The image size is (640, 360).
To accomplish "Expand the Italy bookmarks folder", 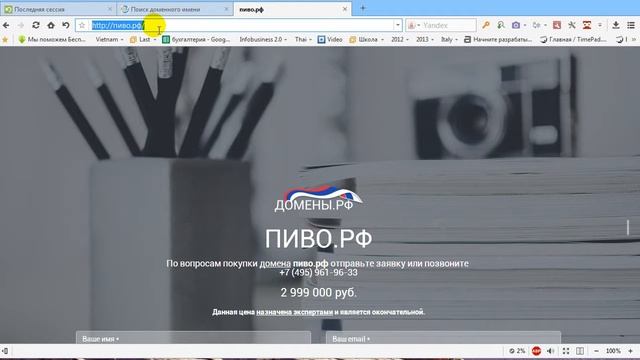I will pyautogui.click(x=449, y=40).
